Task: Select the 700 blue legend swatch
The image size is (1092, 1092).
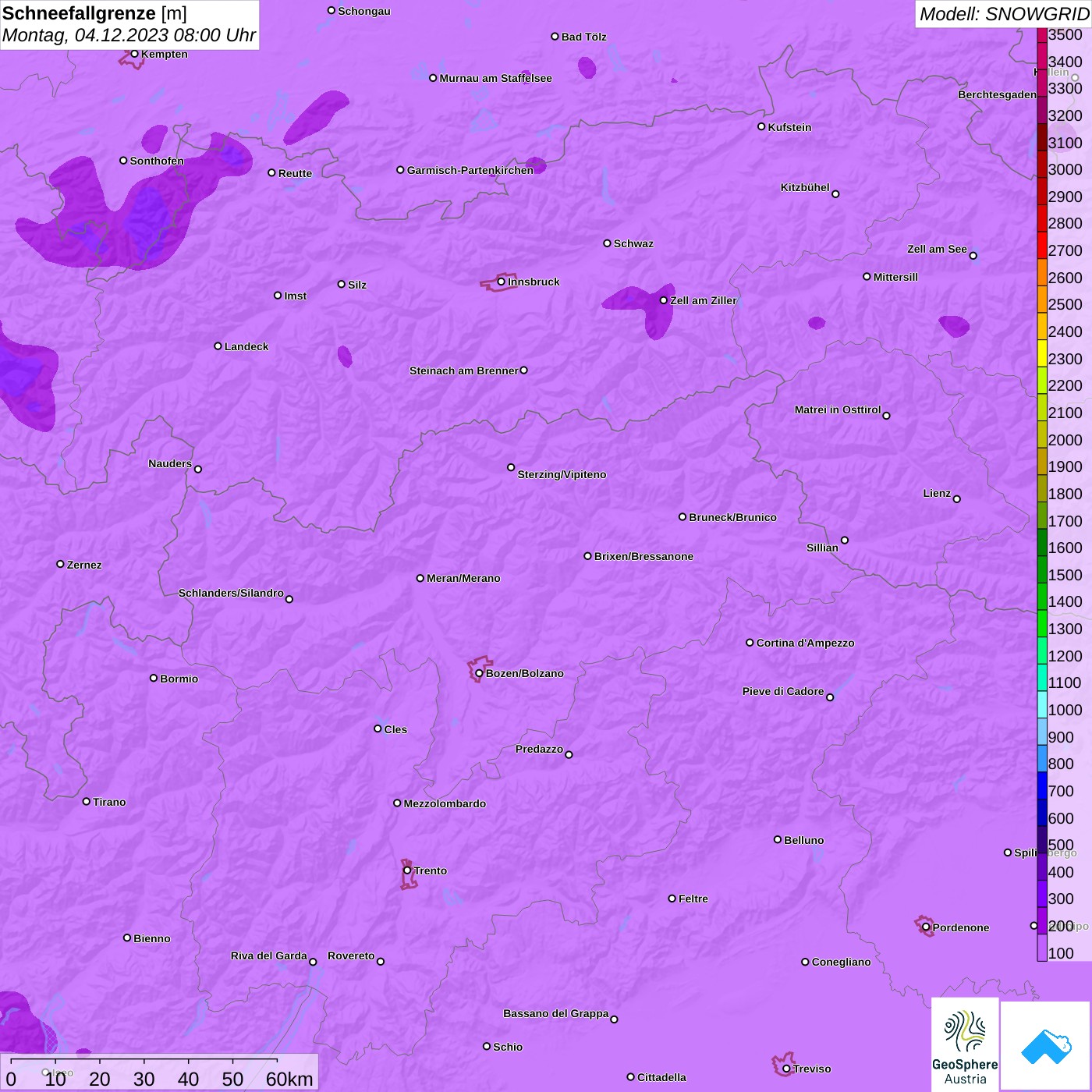Action: click(1042, 785)
